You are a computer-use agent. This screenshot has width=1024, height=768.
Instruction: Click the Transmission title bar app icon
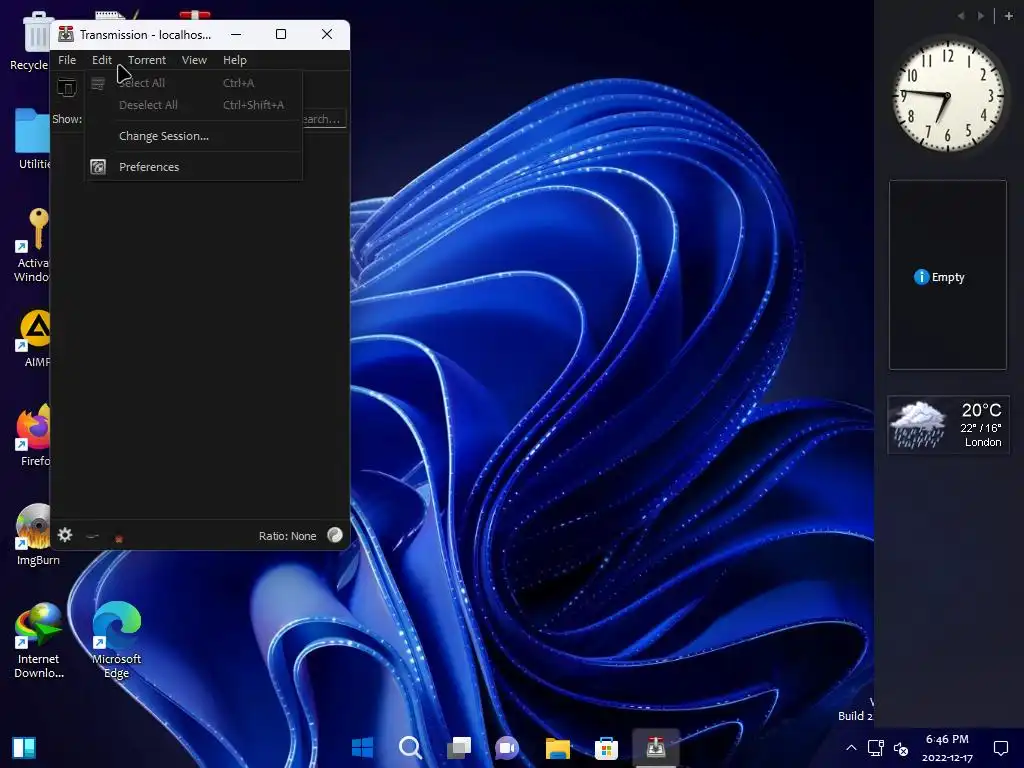tap(66, 34)
